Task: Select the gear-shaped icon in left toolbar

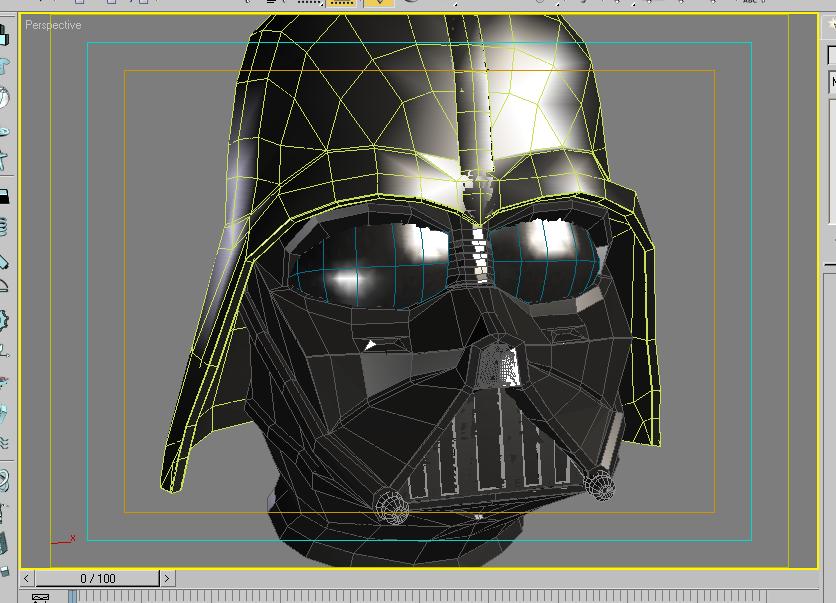Action: [x=4, y=320]
